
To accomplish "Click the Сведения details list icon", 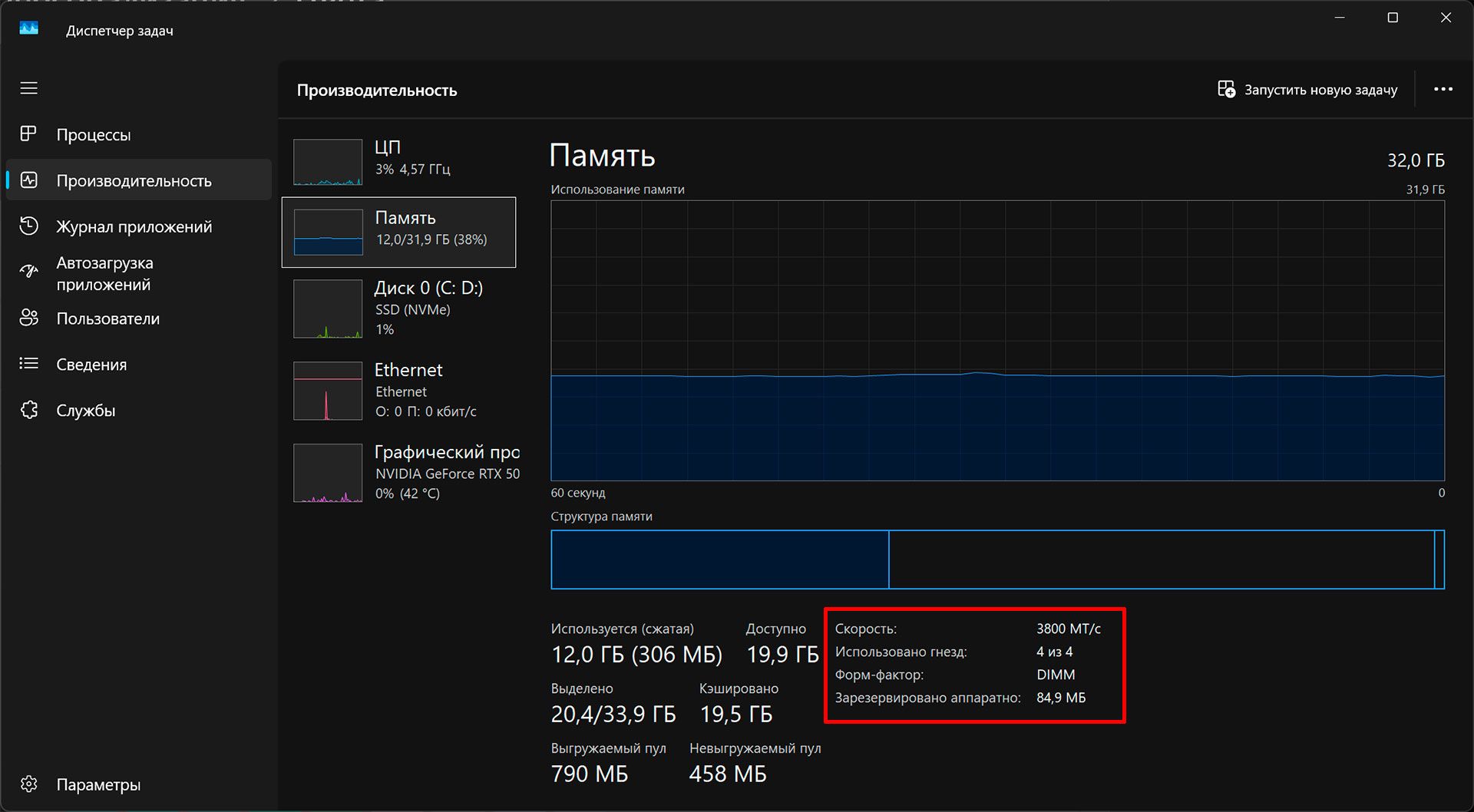I will (x=28, y=364).
